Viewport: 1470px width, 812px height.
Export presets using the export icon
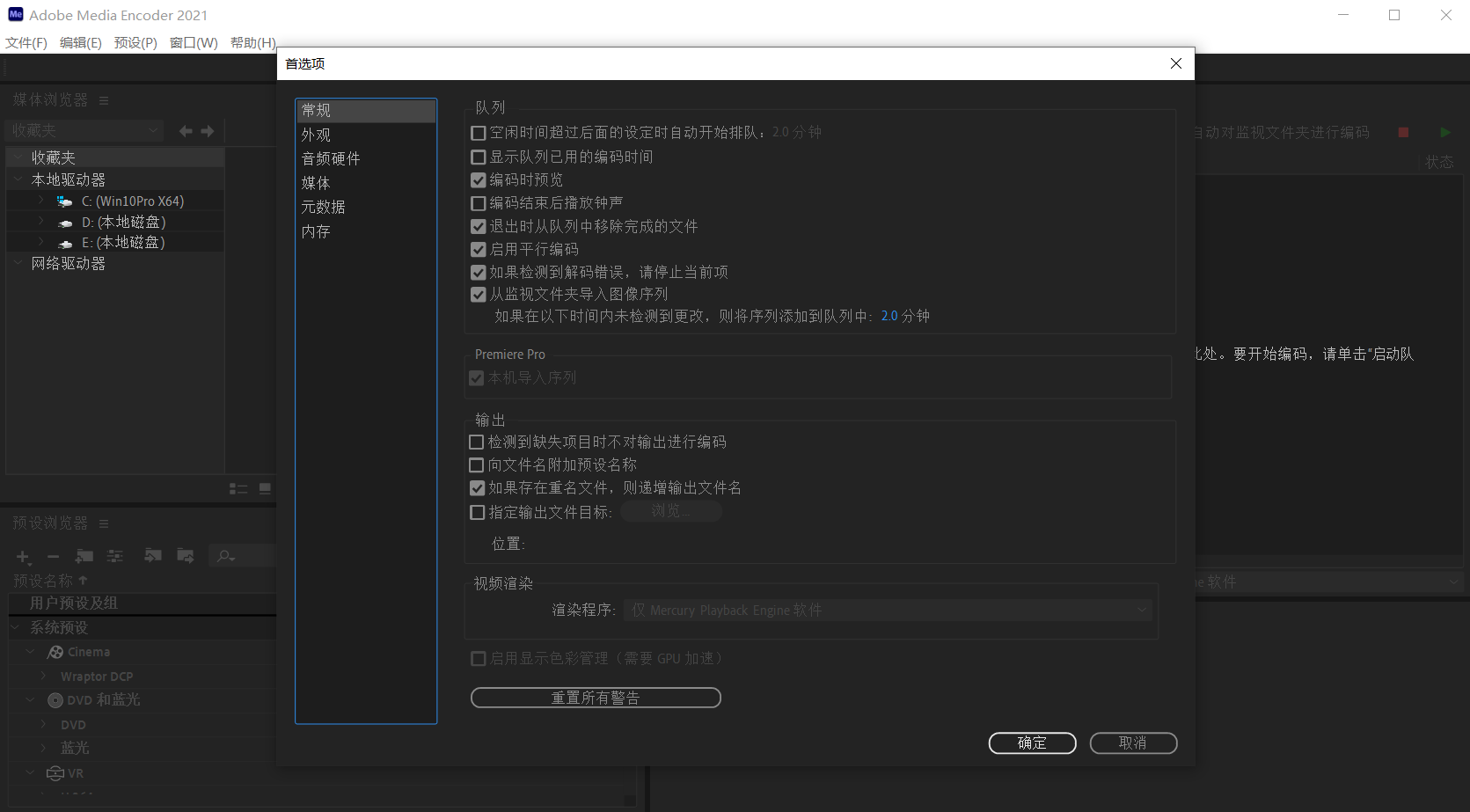coord(186,556)
